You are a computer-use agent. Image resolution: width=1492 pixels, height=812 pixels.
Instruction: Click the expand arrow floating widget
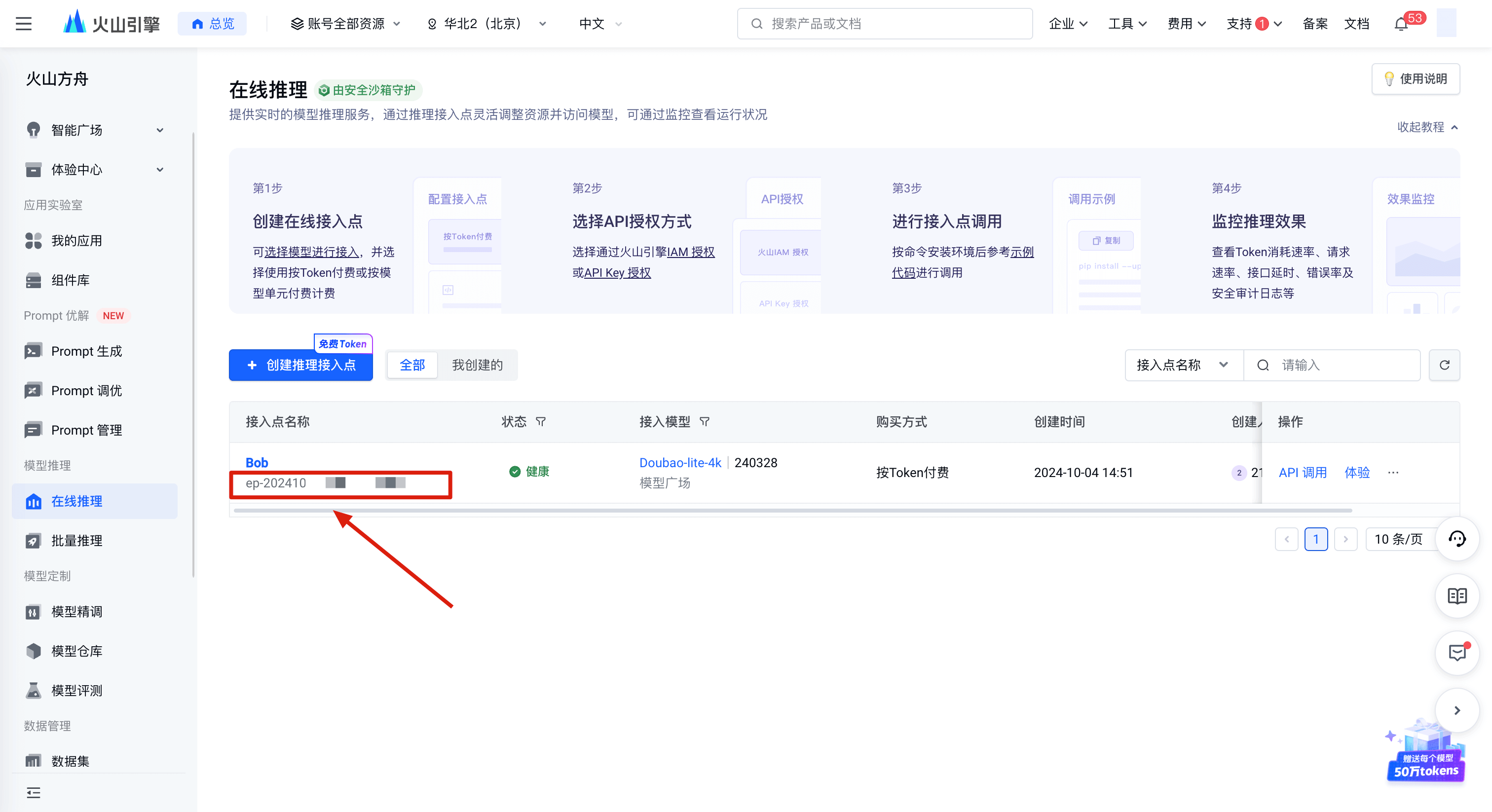click(1456, 710)
